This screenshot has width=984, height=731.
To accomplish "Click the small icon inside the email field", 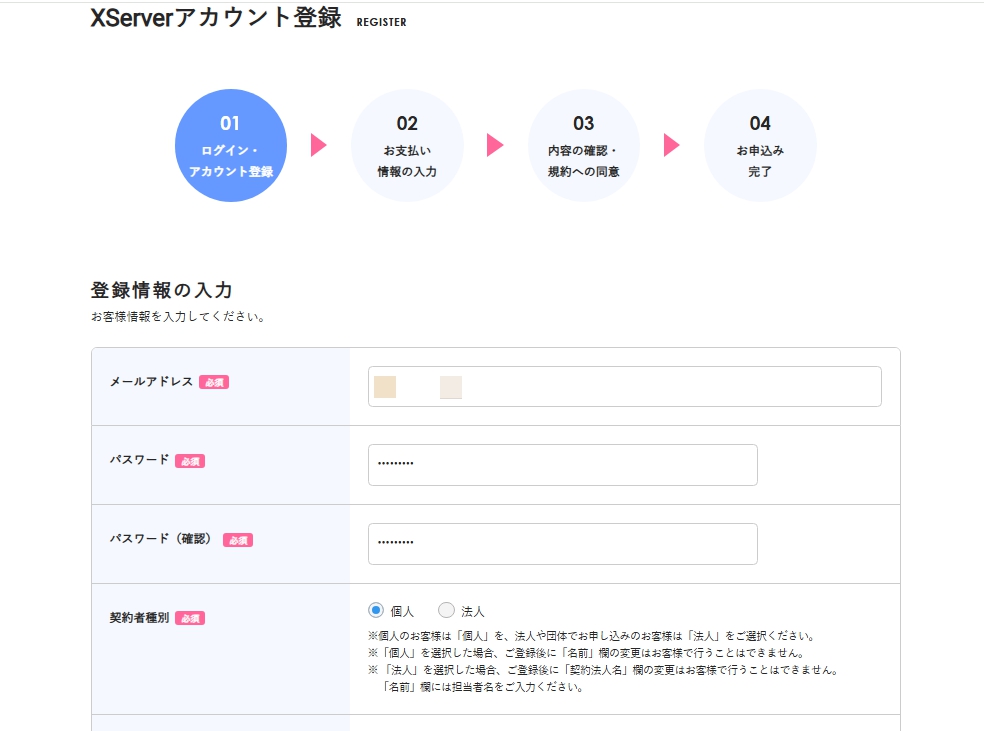I will [385, 387].
